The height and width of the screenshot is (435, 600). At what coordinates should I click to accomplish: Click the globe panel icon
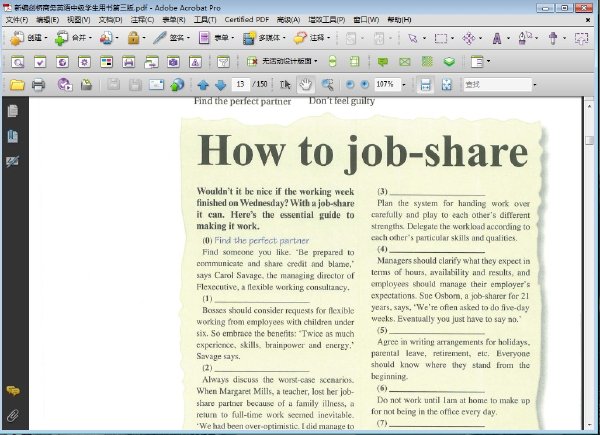tap(62, 62)
